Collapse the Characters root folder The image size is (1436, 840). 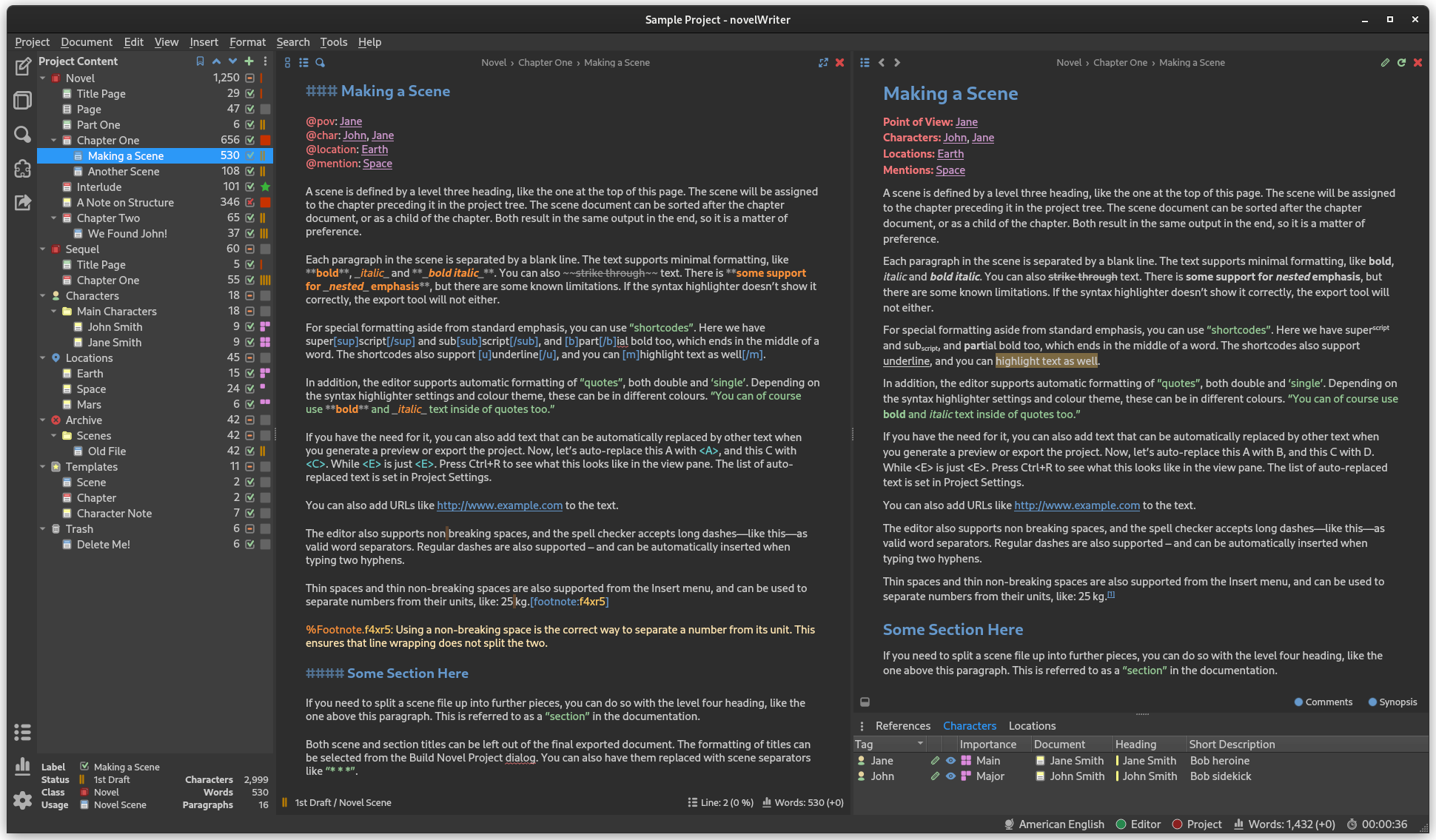pos(43,296)
